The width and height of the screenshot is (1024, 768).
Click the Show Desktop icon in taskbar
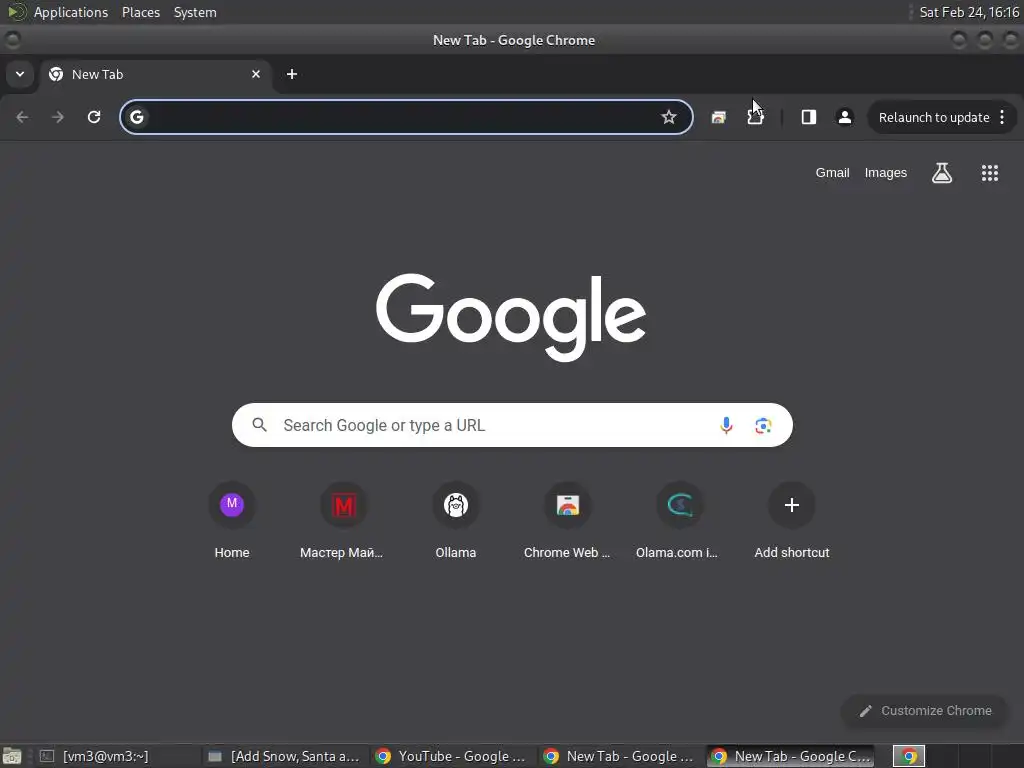(x=12, y=757)
